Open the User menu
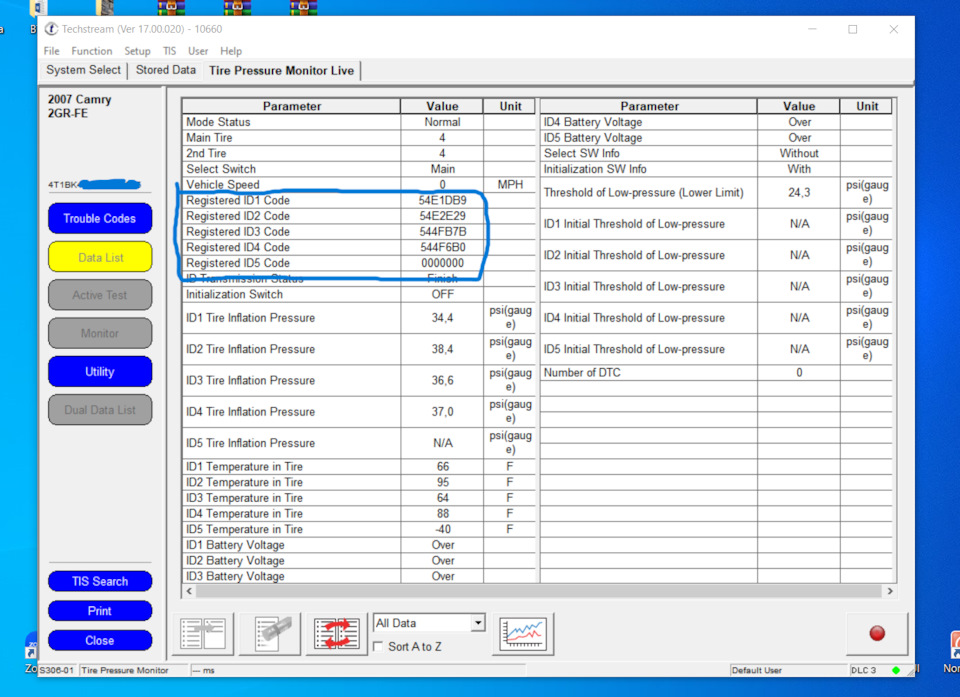The image size is (960, 697). pyautogui.click(x=198, y=51)
